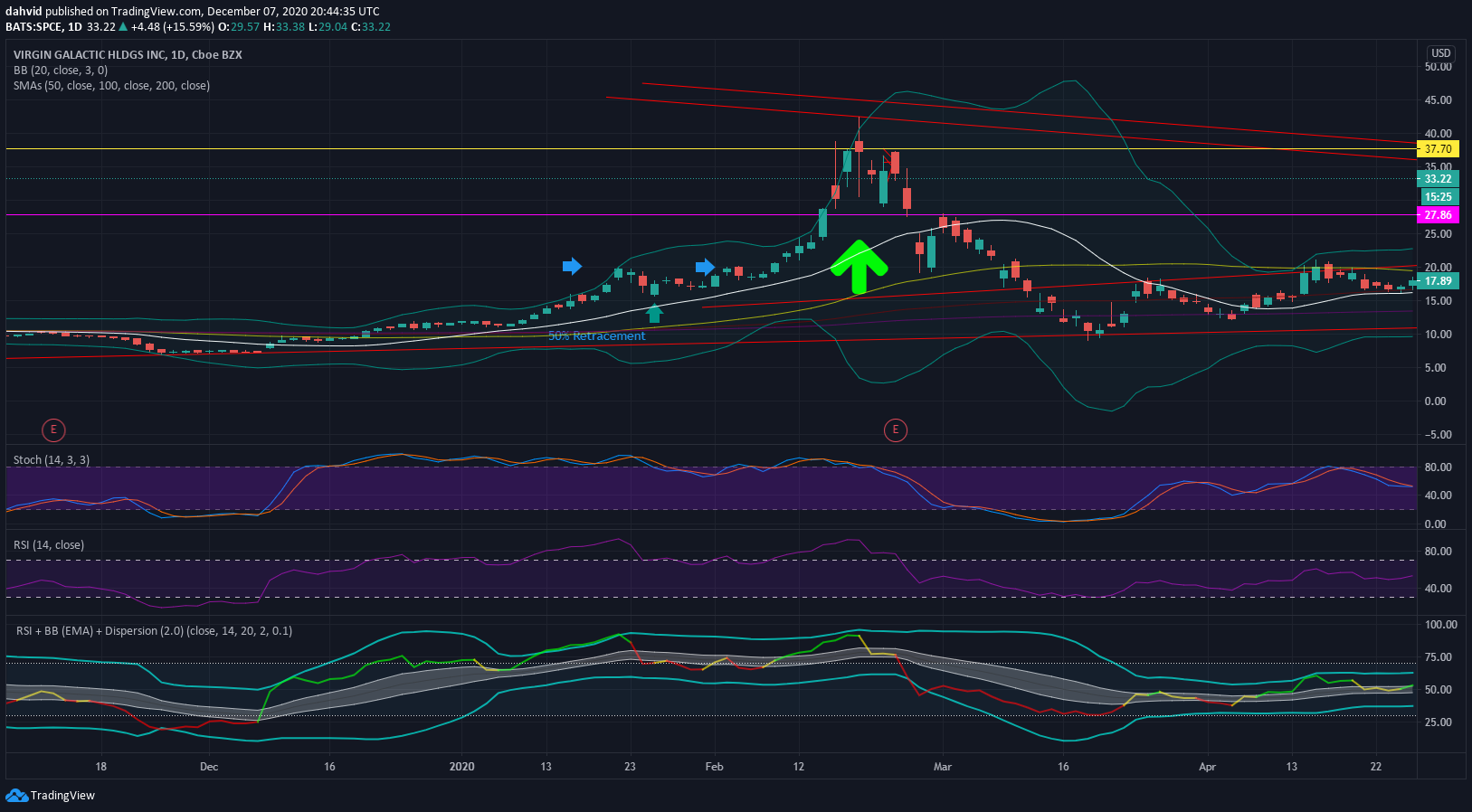Click the dahvid published header text
1472x812 pixels.
(x=193, y=12)
